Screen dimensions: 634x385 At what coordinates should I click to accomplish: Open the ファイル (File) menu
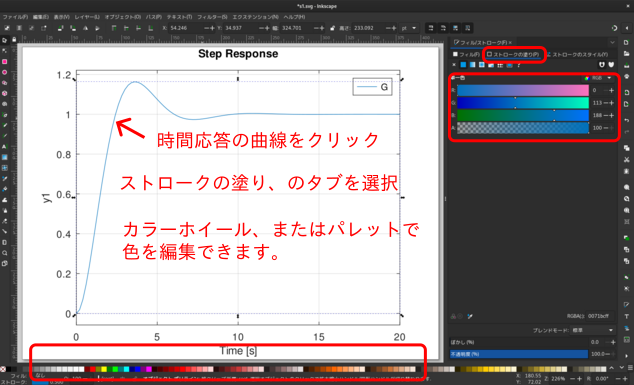(15, 17)
